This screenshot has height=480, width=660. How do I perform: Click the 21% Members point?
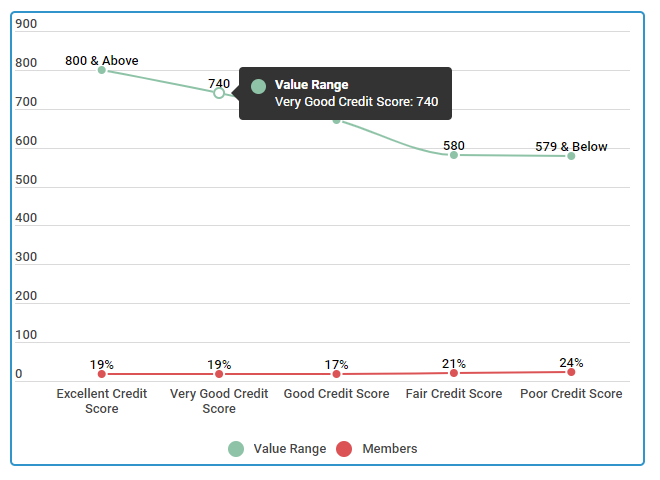454,373
